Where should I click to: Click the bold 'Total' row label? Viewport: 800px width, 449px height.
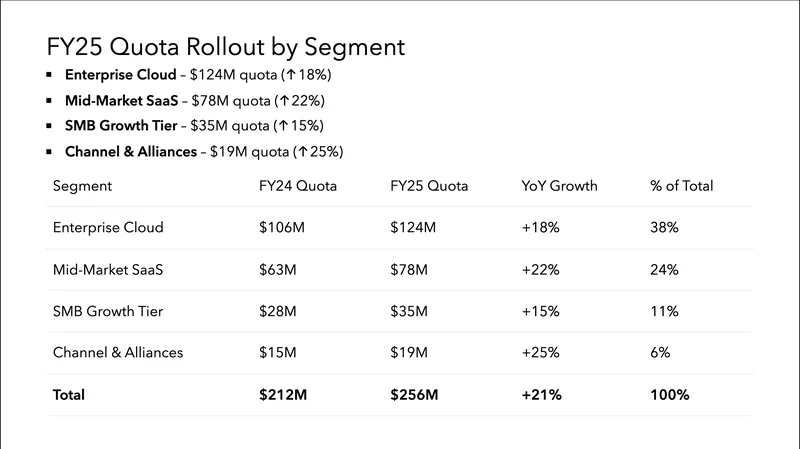pos(69,395)
